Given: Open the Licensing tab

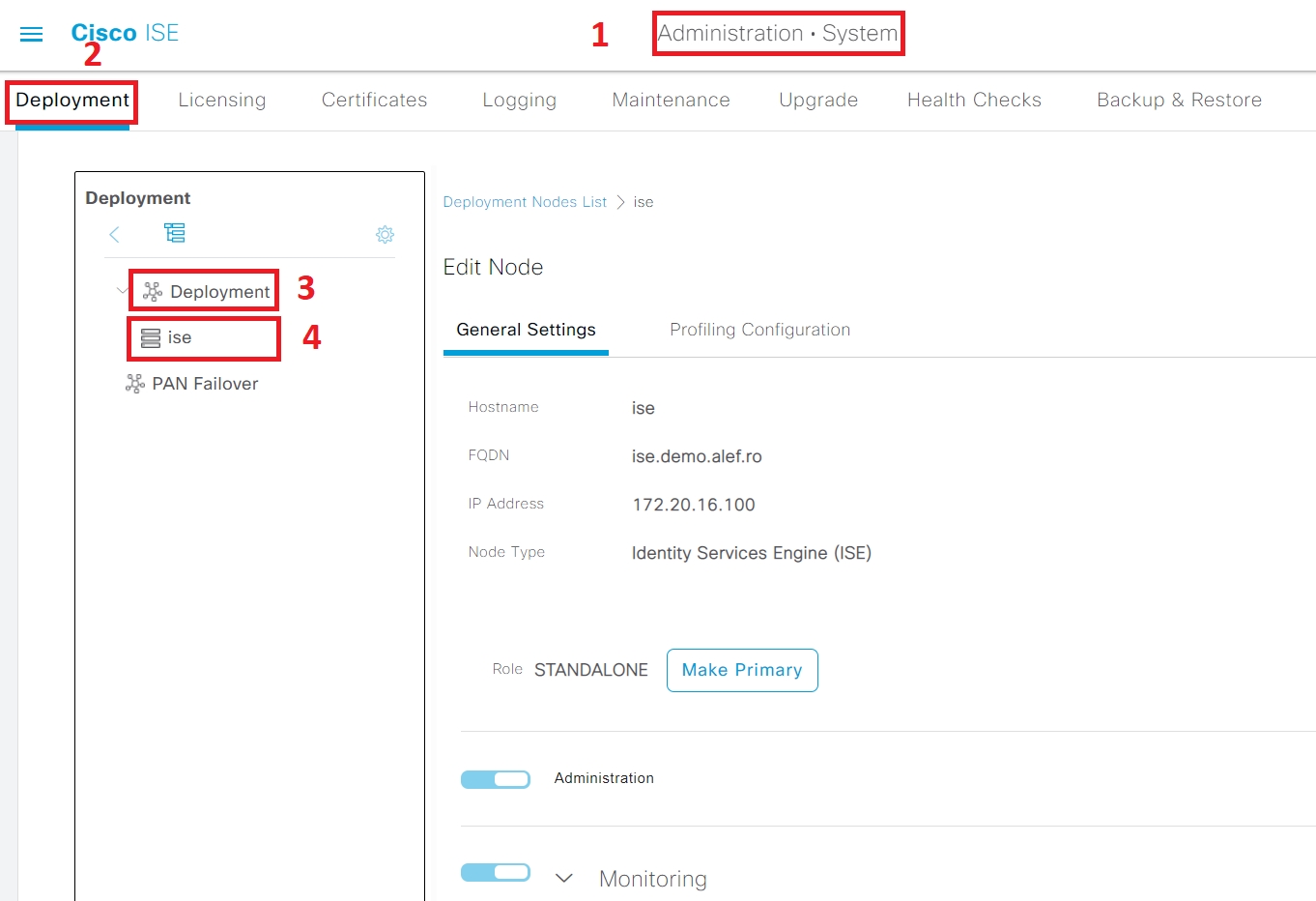Looking at the screenshot, I should click(x=222, y=100).
